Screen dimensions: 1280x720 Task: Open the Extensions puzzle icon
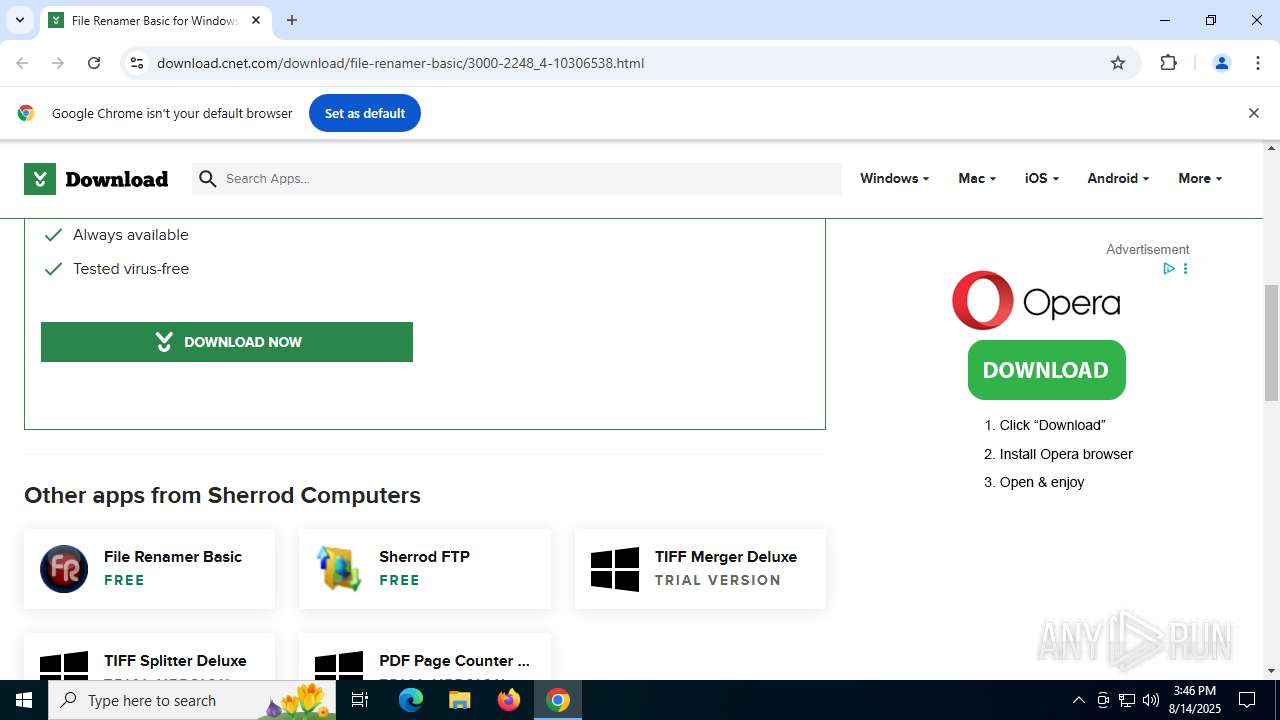pos(1168,63)
